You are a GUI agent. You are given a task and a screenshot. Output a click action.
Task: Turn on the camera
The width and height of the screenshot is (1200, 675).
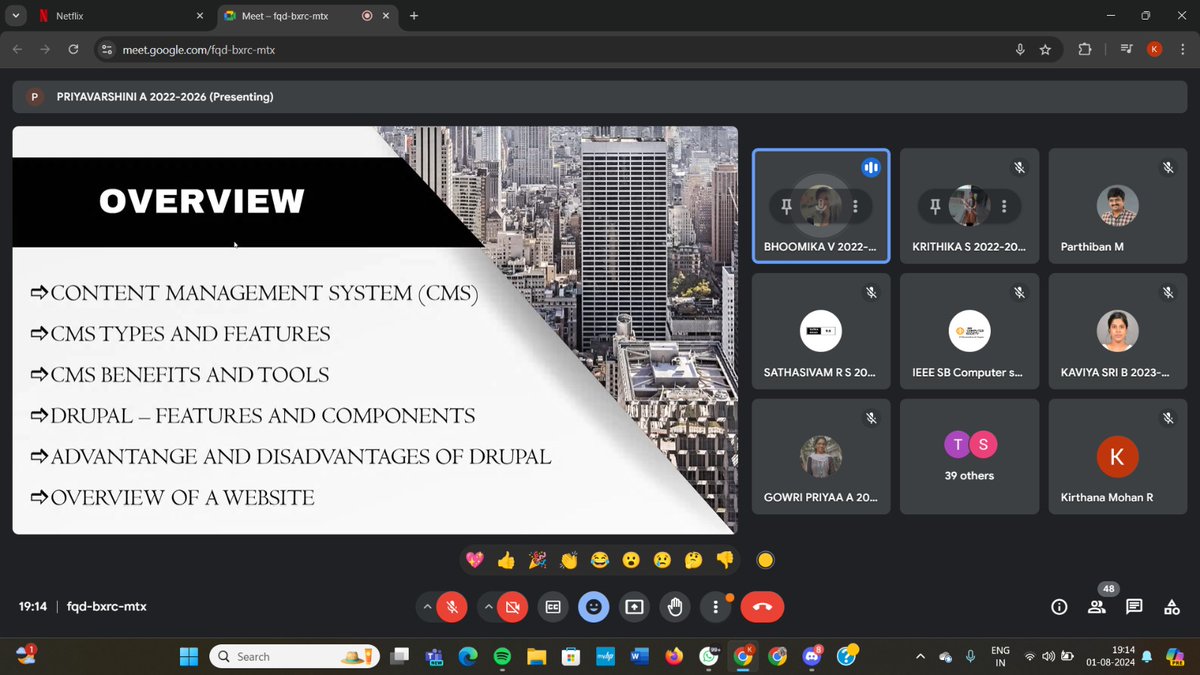coord(512,606)
